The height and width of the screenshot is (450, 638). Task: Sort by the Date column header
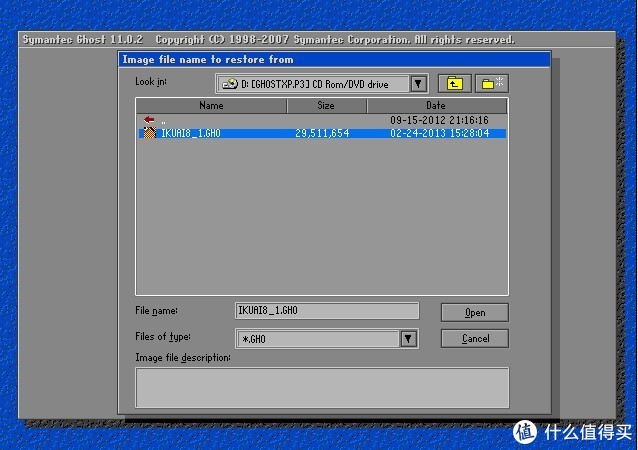pos(437,105)
